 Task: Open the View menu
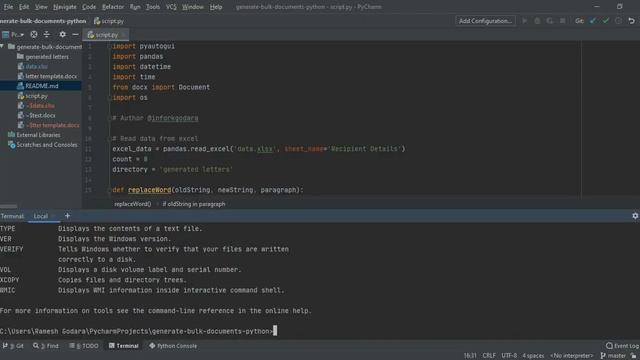[x=41, y=7]
